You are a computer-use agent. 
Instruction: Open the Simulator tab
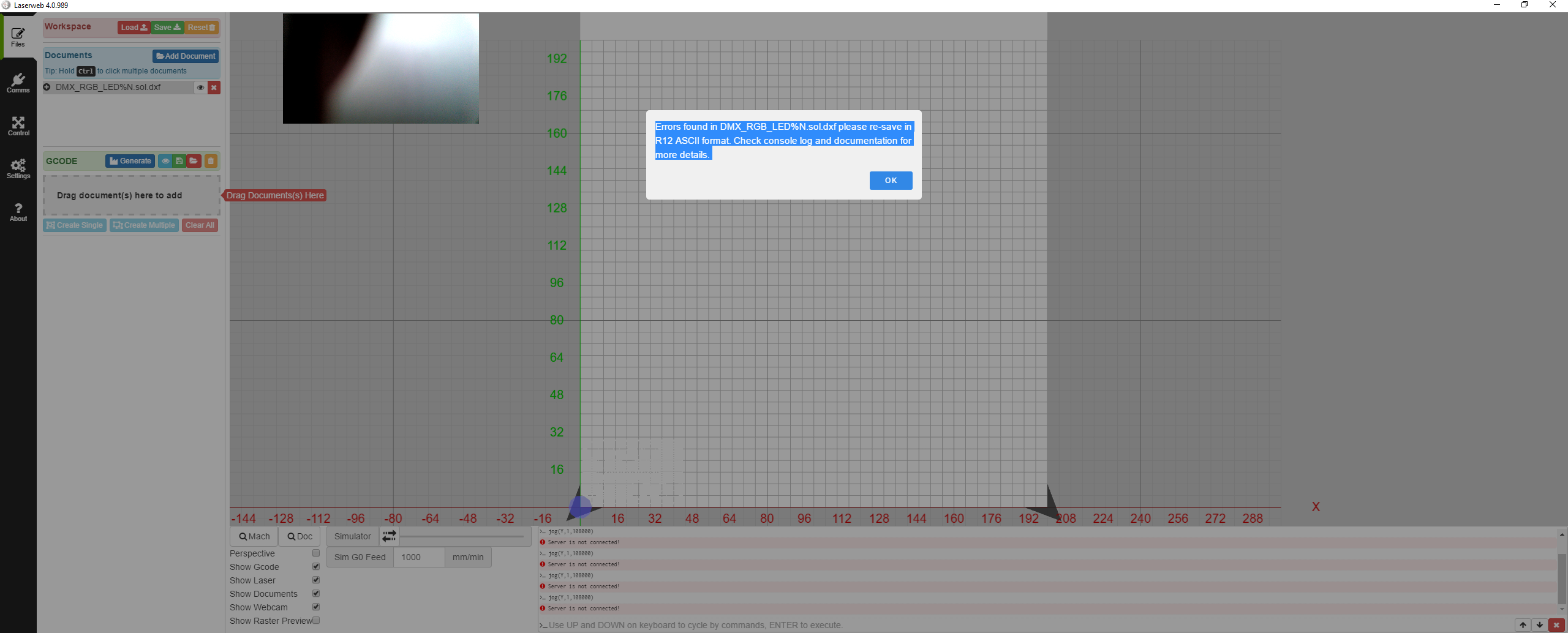coord(352,536)
